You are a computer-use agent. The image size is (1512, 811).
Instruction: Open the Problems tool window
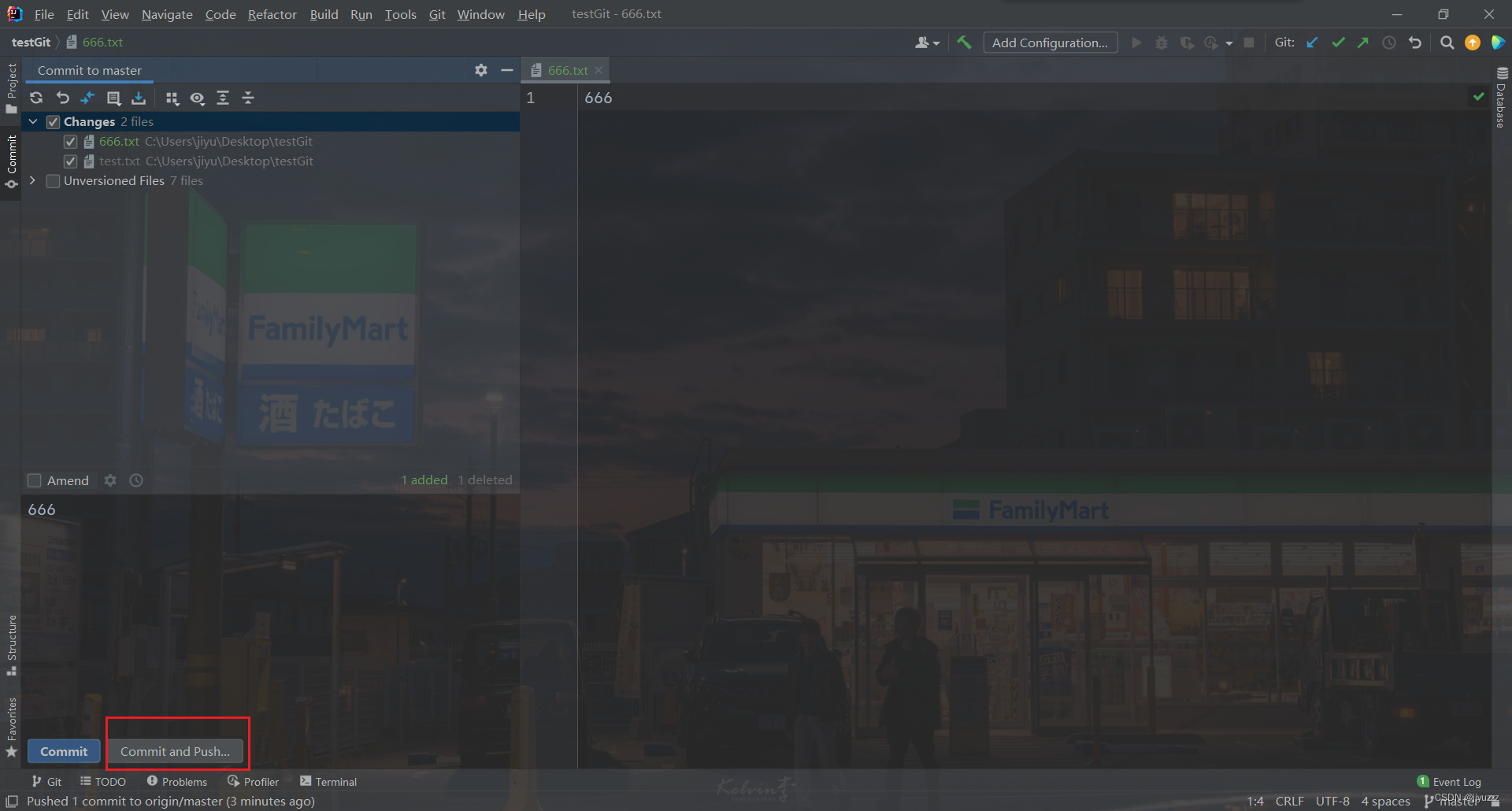point(177,782)
